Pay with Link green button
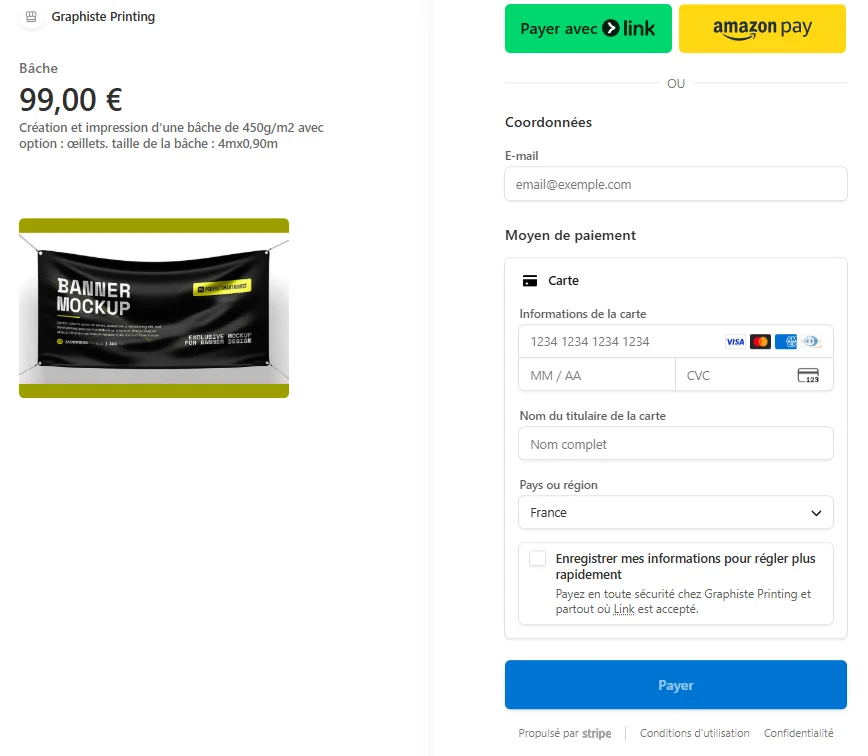Image resolution: width=868 pixels, height=756 pixels. 588,28
